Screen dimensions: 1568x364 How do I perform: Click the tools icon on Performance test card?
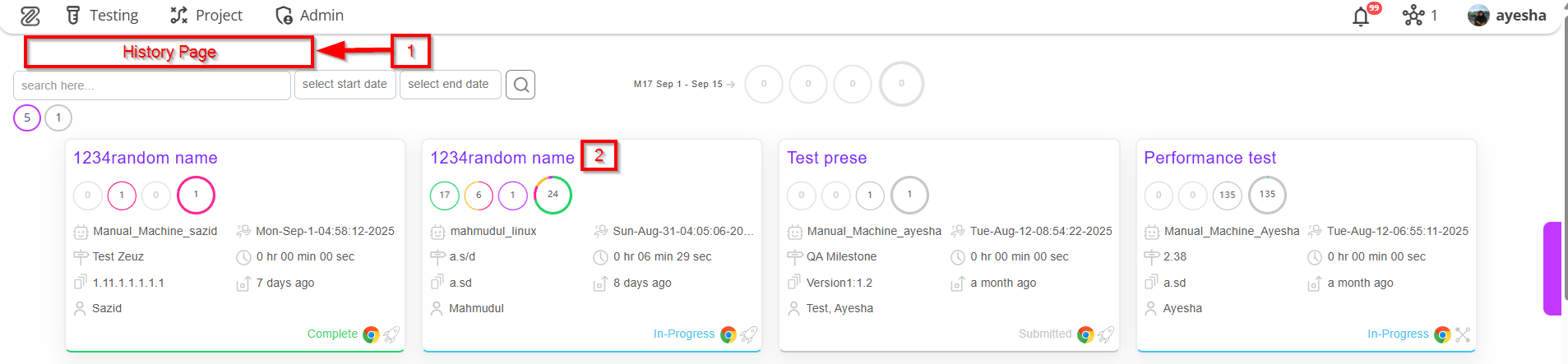coord(1463,334)
